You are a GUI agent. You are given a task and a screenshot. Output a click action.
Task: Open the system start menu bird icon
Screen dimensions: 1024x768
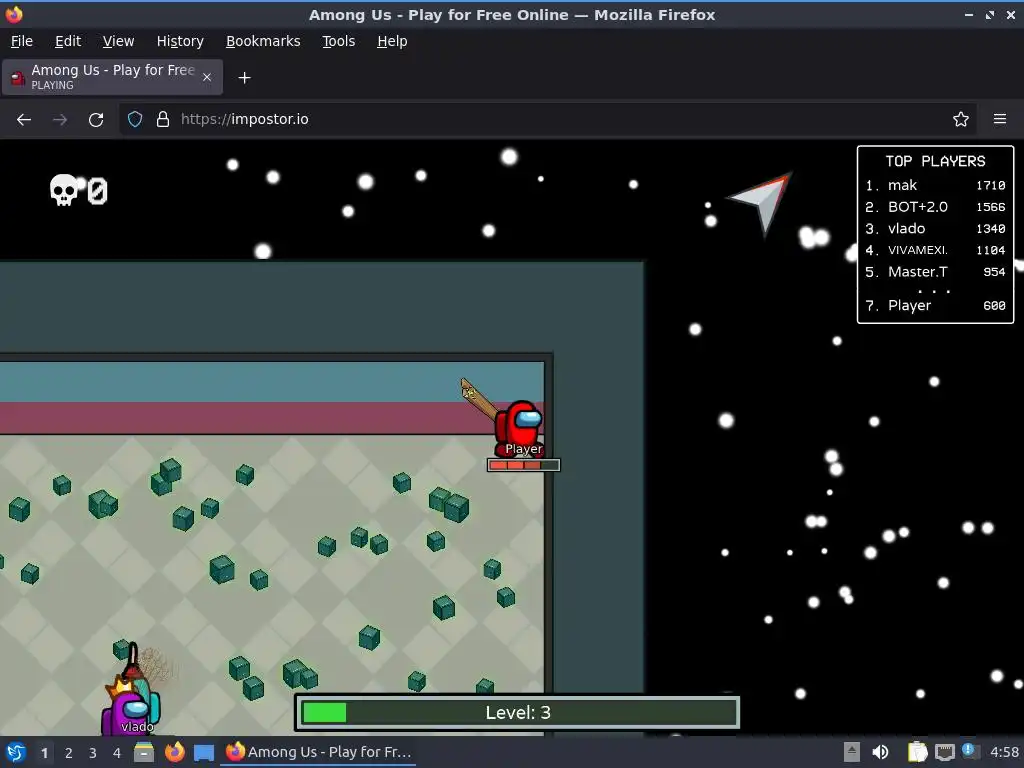(x=16, y=752)
